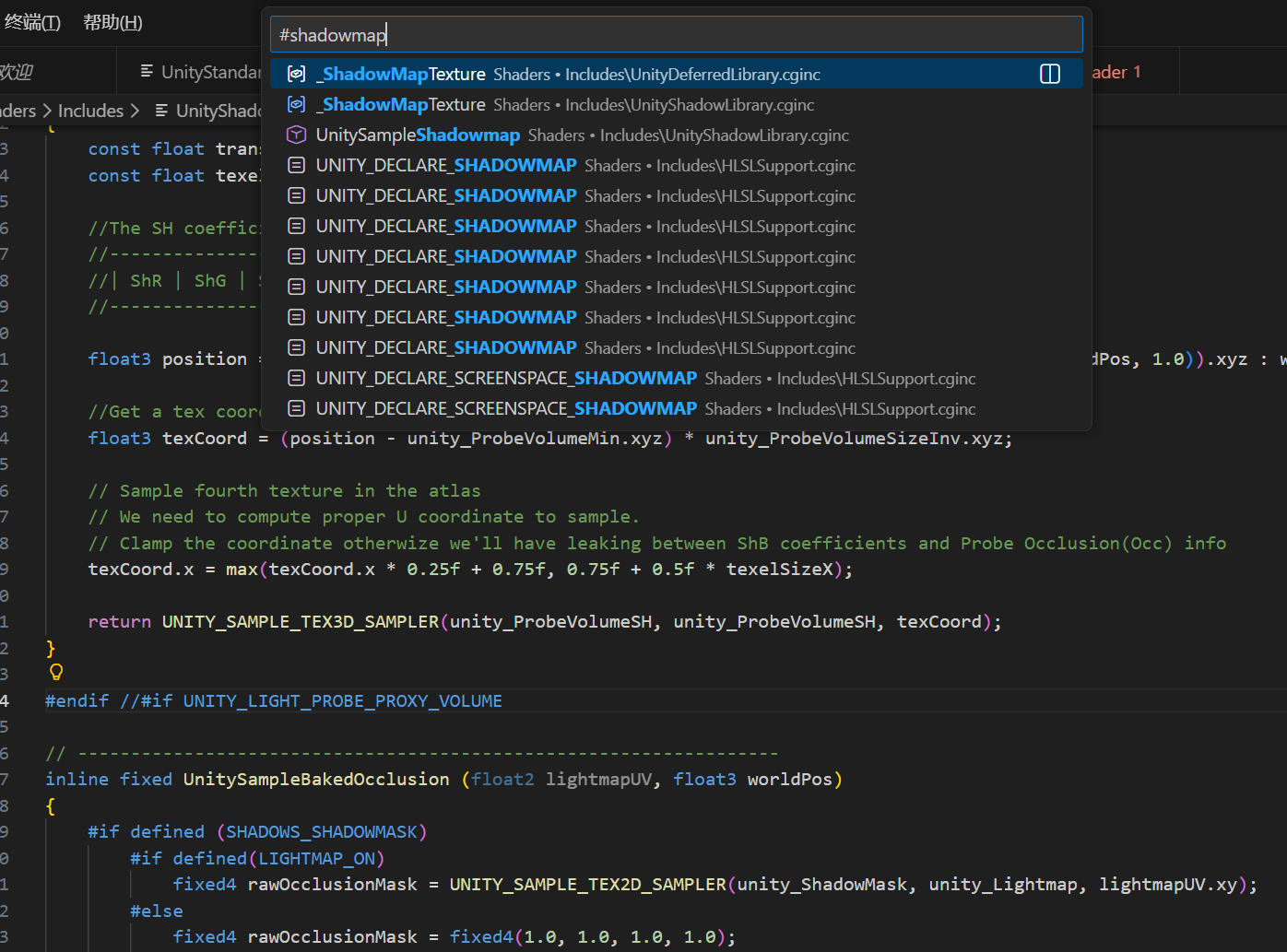Click the symbol icon beside UnityShadowLibrary _ShadowMapTexture
Viewport: 1287px width, 952px height.
296,104
